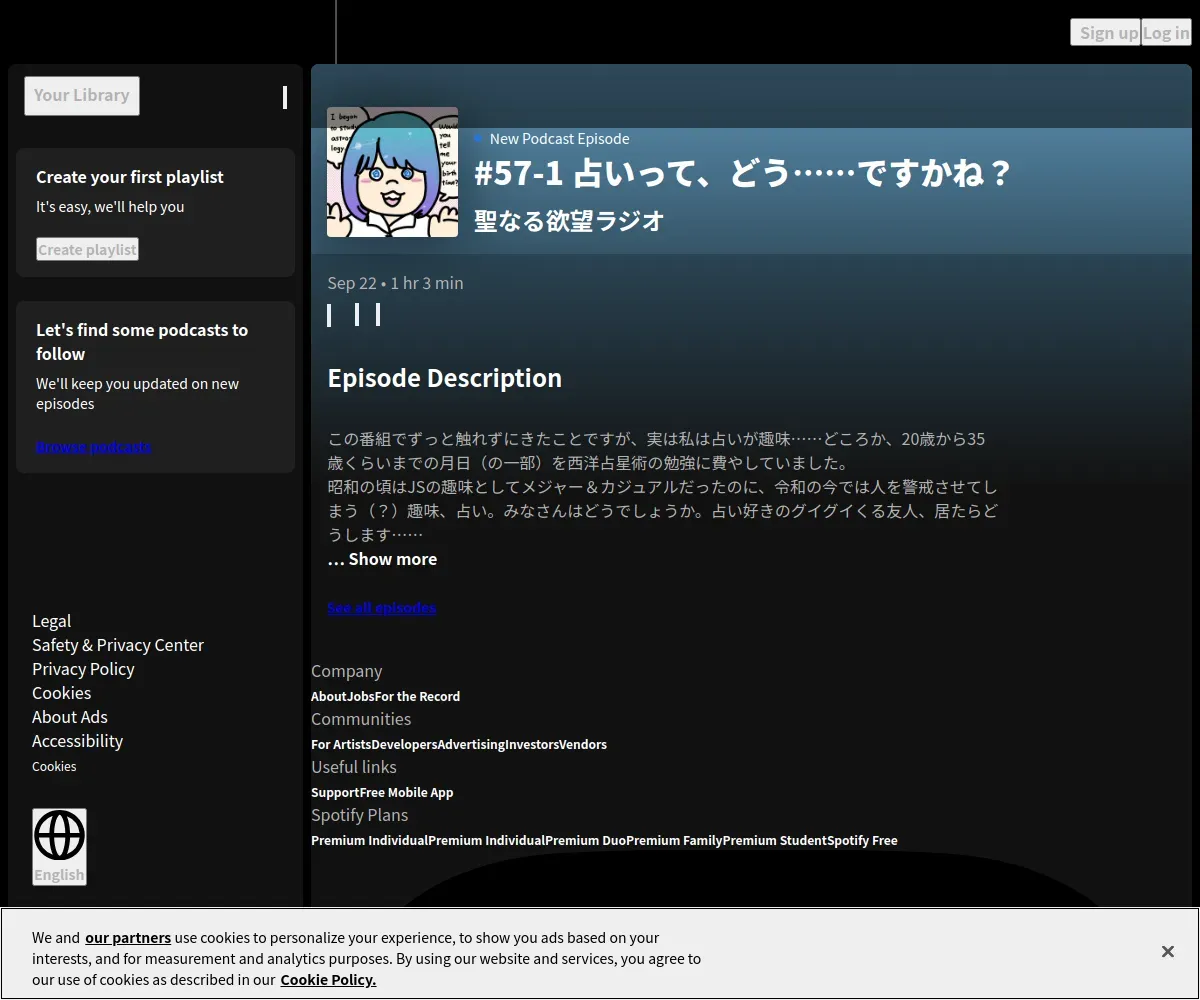Open the podcast episode cover art

coord(392,172)
